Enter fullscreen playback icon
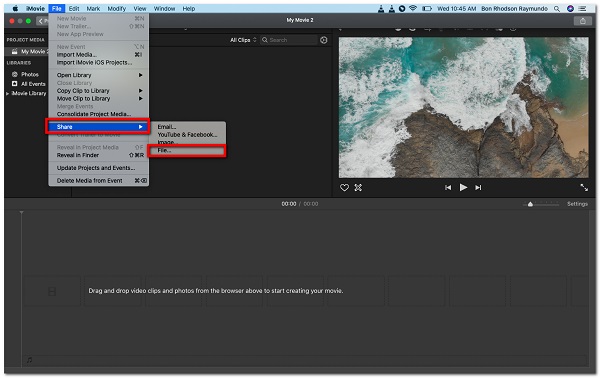Image resolution: width=600 pixels, height=378 pixels. click(x=584, y=187)
